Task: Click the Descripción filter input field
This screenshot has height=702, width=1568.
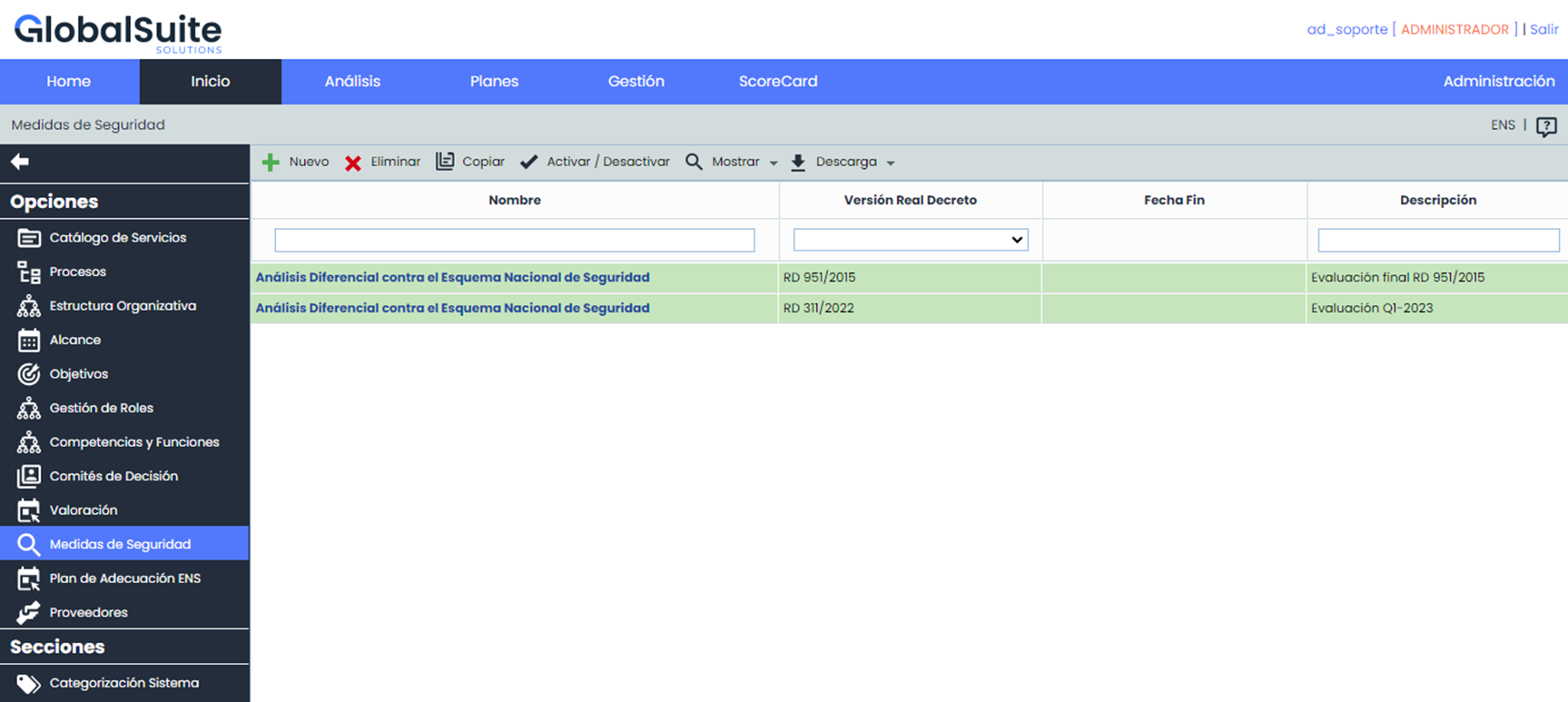Action: (1437, 240)
